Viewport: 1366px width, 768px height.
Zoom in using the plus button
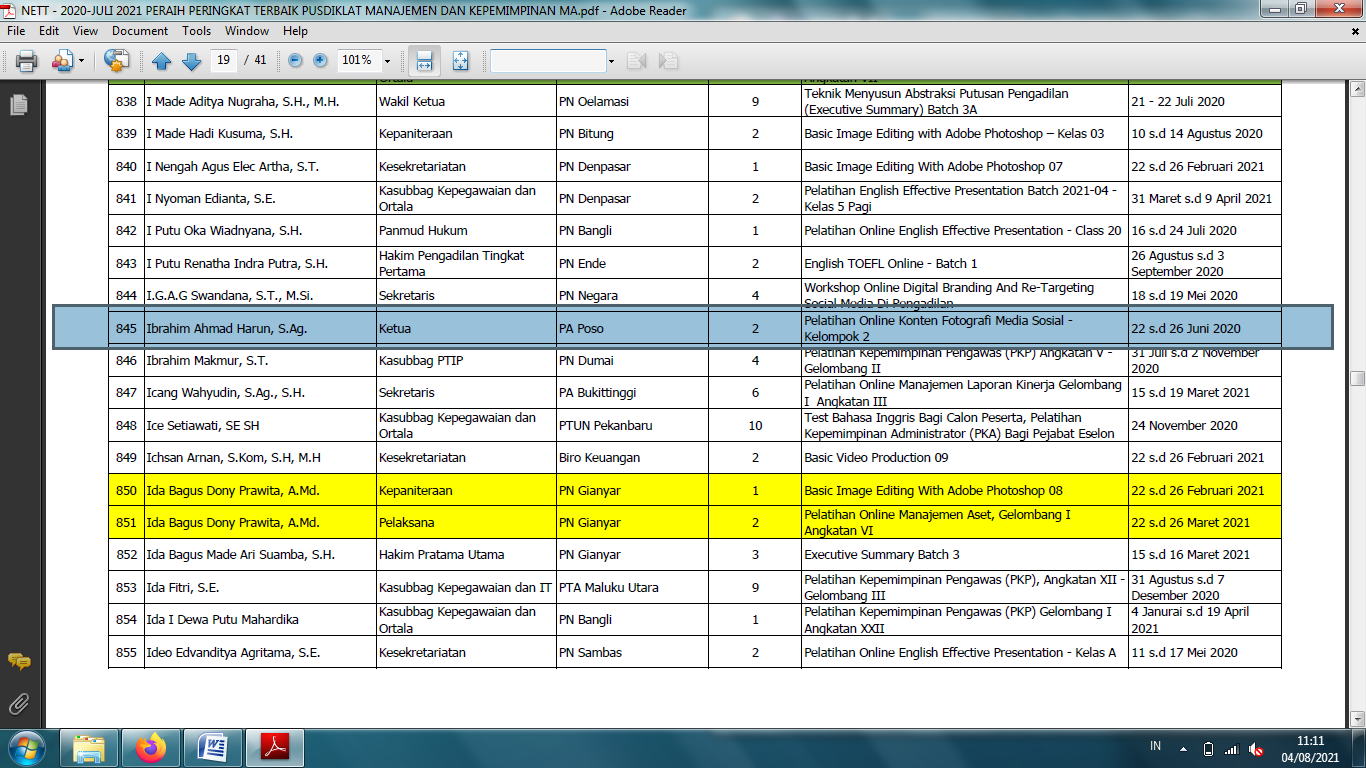320,61
